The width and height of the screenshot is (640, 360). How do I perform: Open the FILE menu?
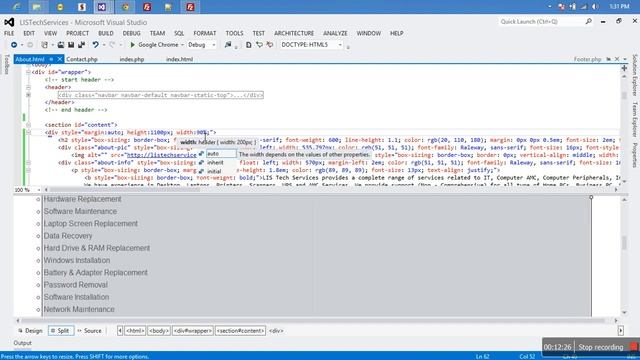pos(9,33)
